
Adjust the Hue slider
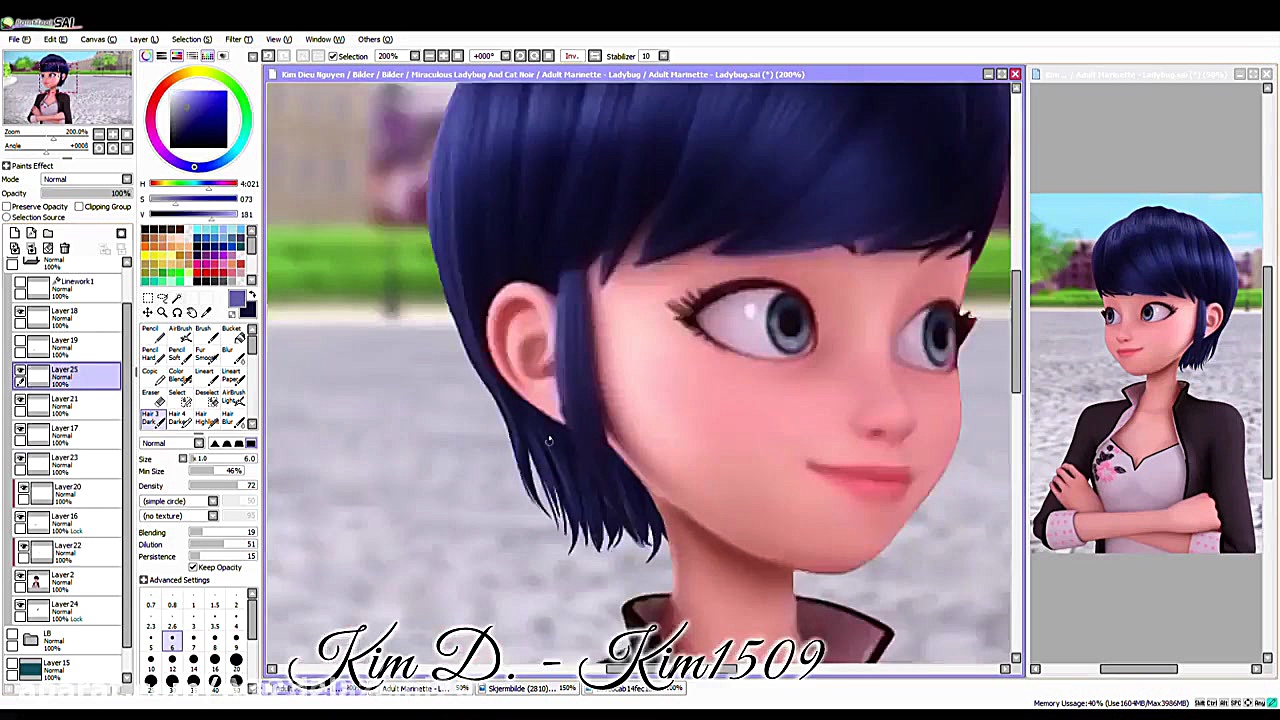point(193,184)
